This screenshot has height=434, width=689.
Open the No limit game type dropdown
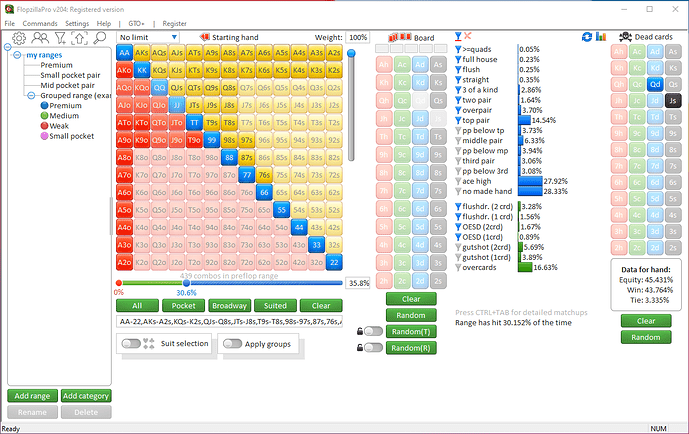pyautogui.click(x=148, y=37)
